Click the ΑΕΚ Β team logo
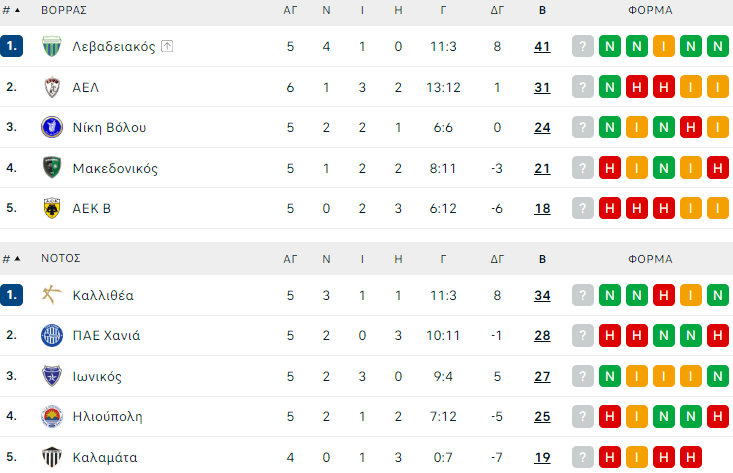The height and width of the screenshot is (473, 733). [52, 208]
